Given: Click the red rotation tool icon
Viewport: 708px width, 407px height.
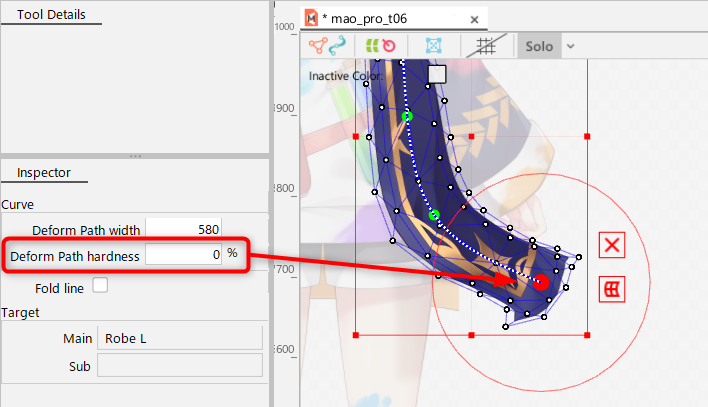Looking at the screenshot, I should pyautogui.click(x=388, y=46).
